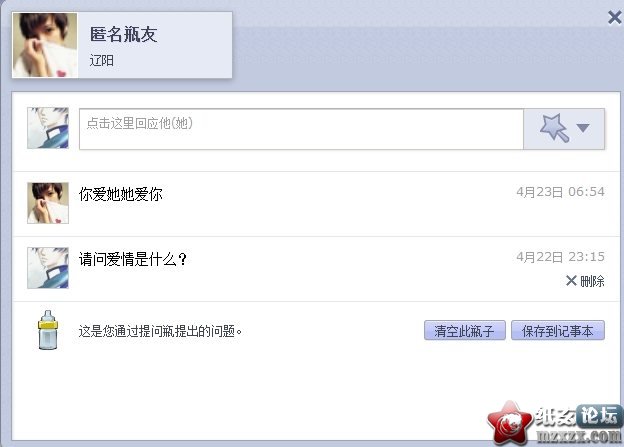Image resolution: width=624 pixels, height=447 pixels.
Task: Delete the message via 删除 link
Action: coord(592,281)
